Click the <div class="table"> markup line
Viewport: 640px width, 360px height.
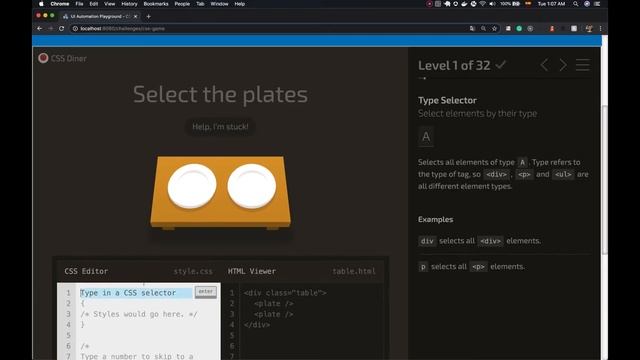coord(285,293)
